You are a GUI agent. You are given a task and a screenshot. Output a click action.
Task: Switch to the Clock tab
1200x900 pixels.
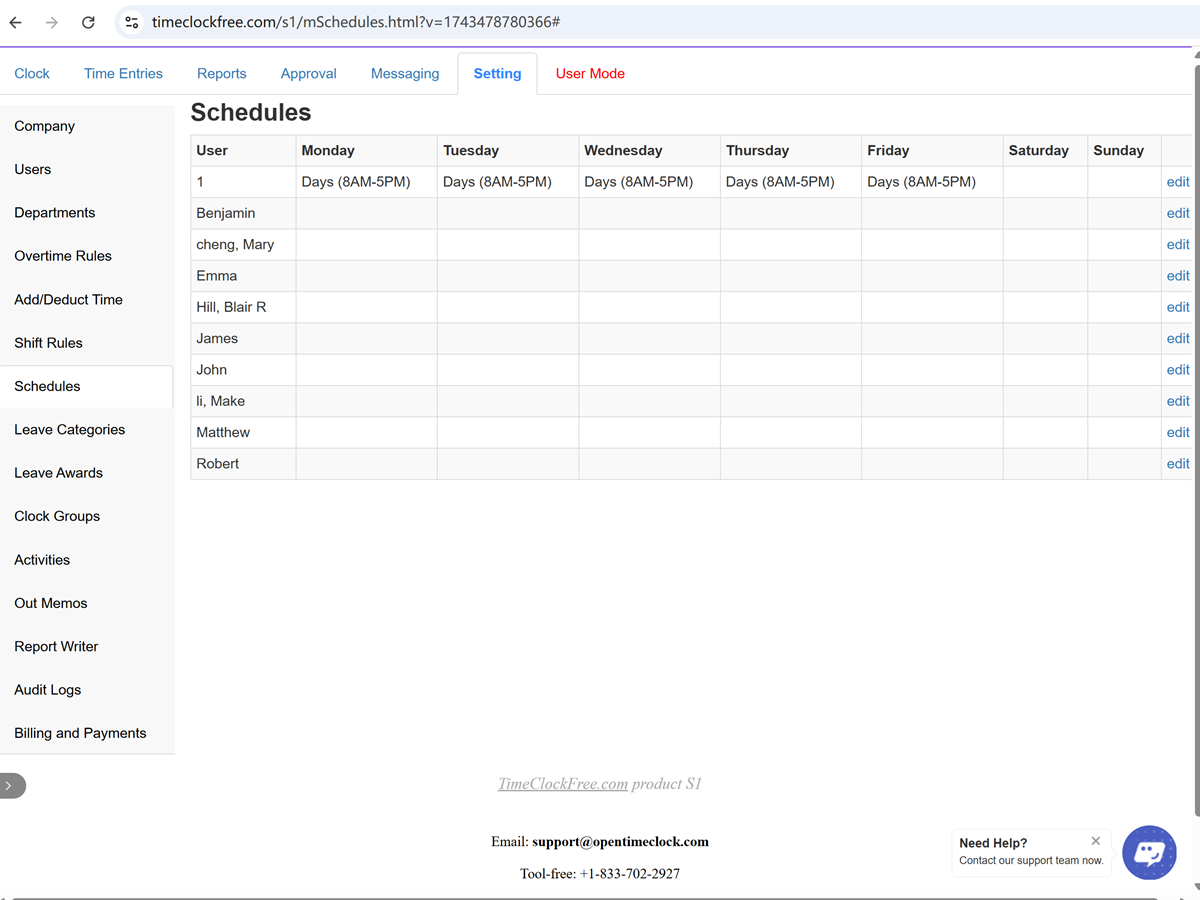pyautogui.click(x=32, y=73)
